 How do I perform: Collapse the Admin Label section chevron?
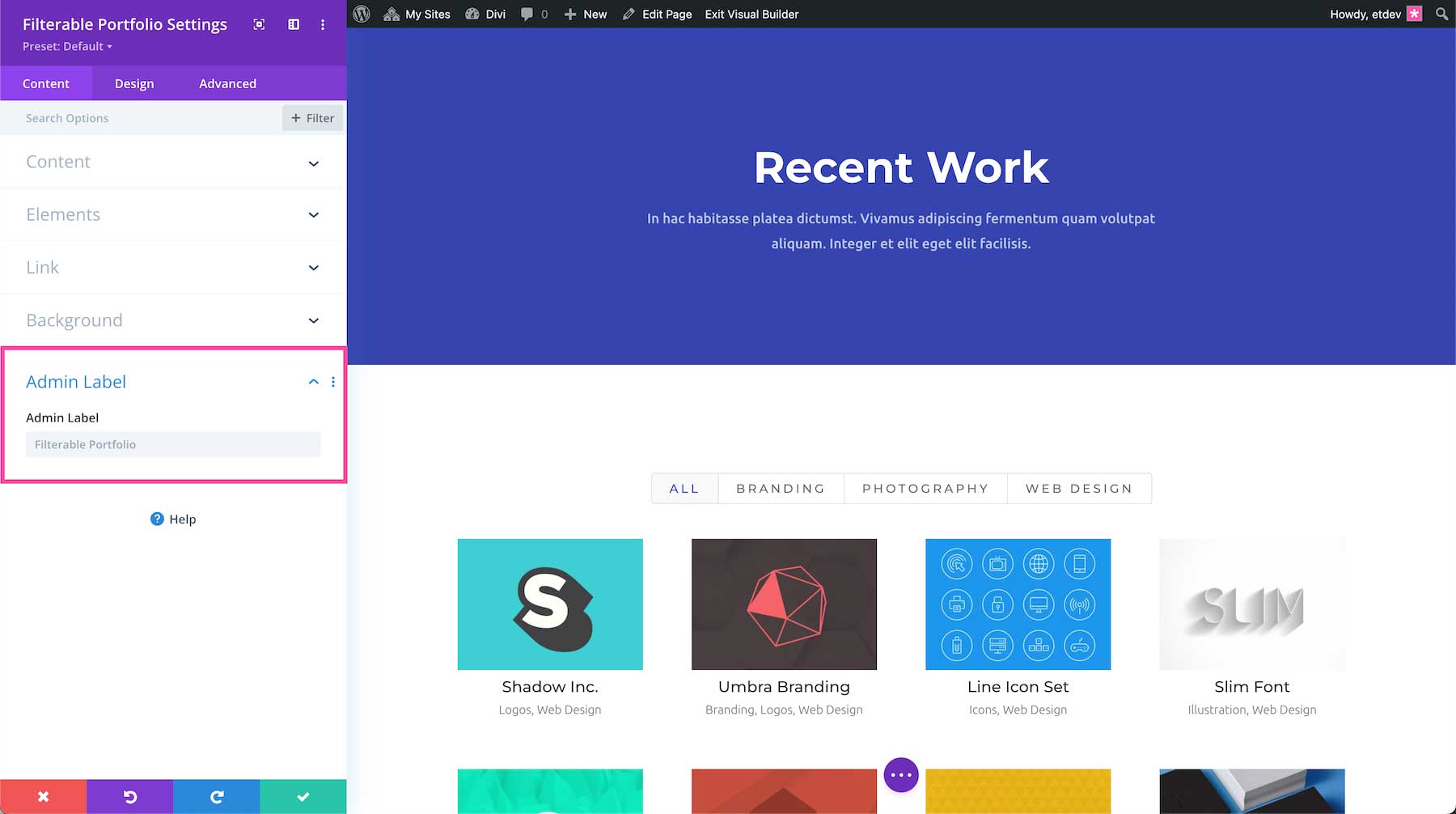[x=313, y=381]
